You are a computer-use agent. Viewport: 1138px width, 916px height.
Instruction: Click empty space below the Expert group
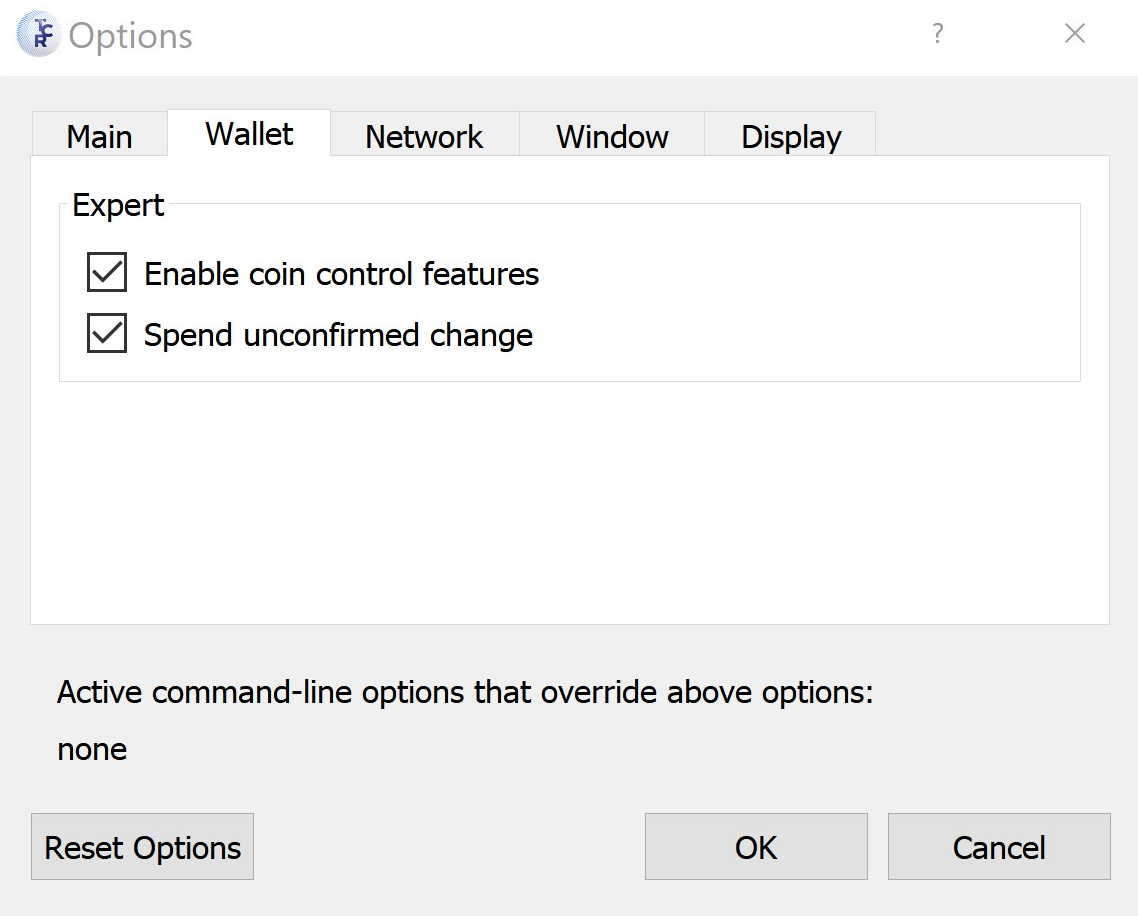[570, 501]
